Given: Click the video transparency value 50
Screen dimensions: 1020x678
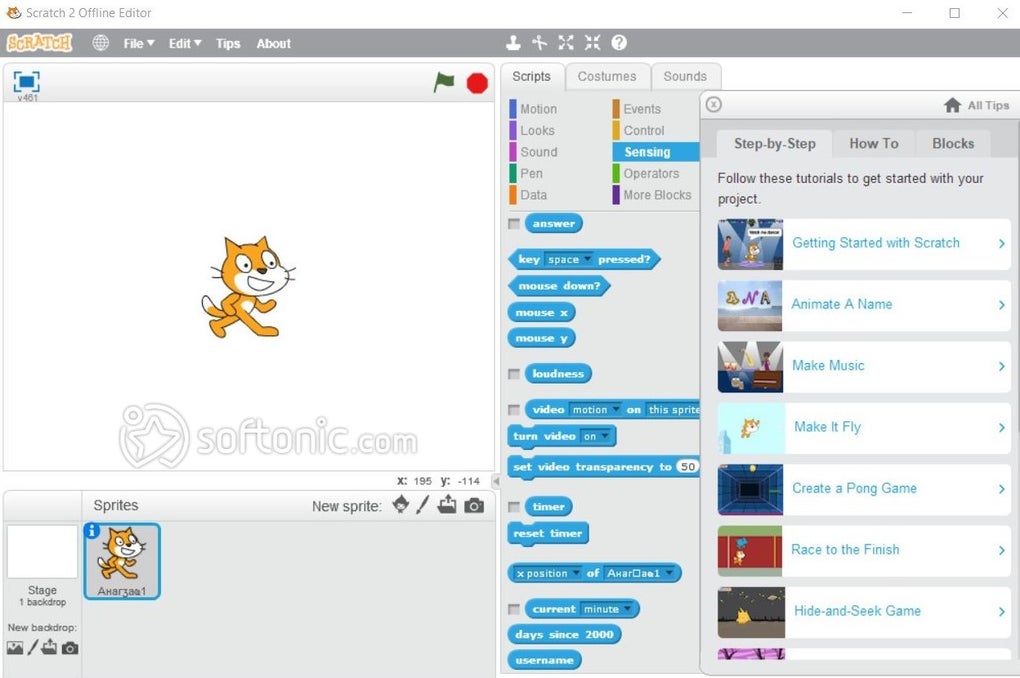Looking at the screenshot, I should [x=687, y=467].
